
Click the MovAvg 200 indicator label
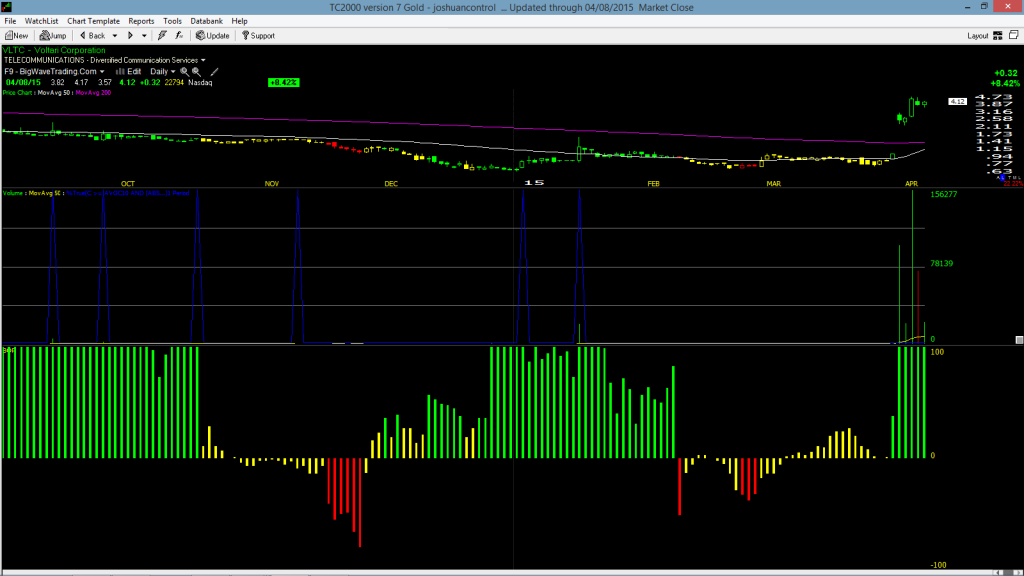93,93
